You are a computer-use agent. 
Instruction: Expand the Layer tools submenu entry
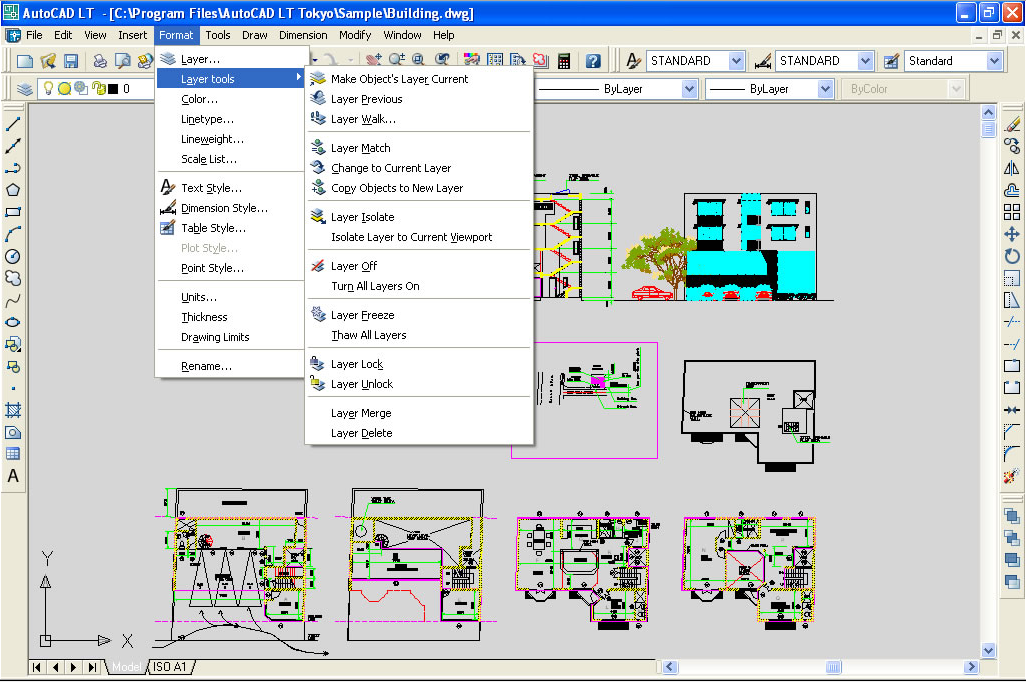(x=232, y=79)
